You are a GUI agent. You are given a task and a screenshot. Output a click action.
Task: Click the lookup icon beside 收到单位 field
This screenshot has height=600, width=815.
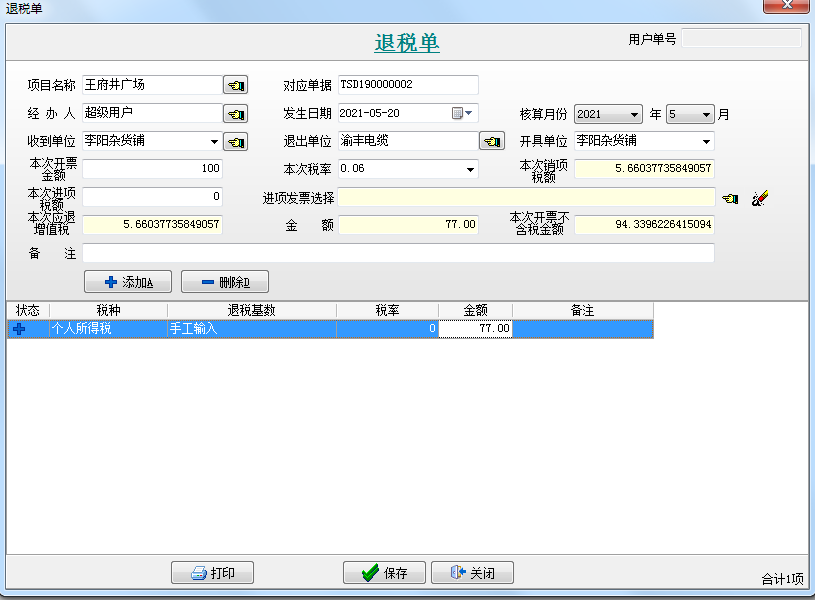tap(235, 142)
